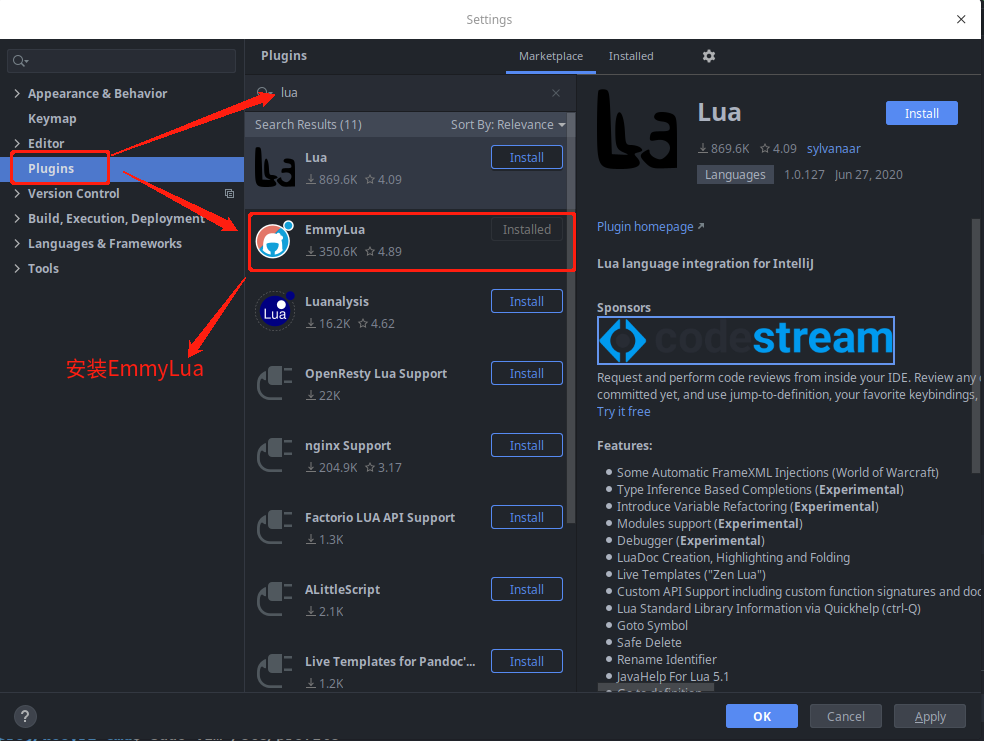Click the nginx Support plug icon
984x741 pixels.
click(275, 455)
